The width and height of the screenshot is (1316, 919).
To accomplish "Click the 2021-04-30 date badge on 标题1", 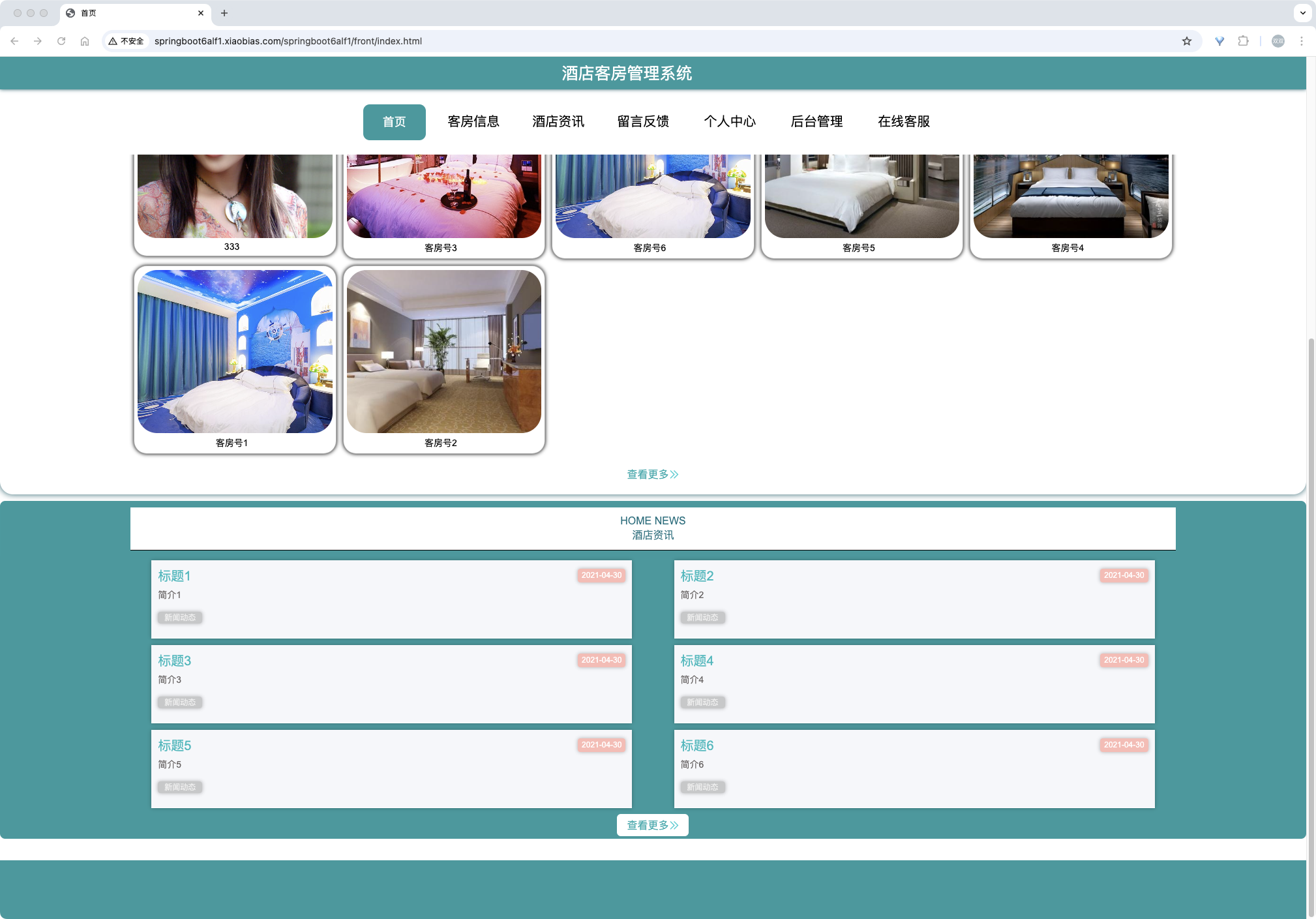I will [601, 575].
